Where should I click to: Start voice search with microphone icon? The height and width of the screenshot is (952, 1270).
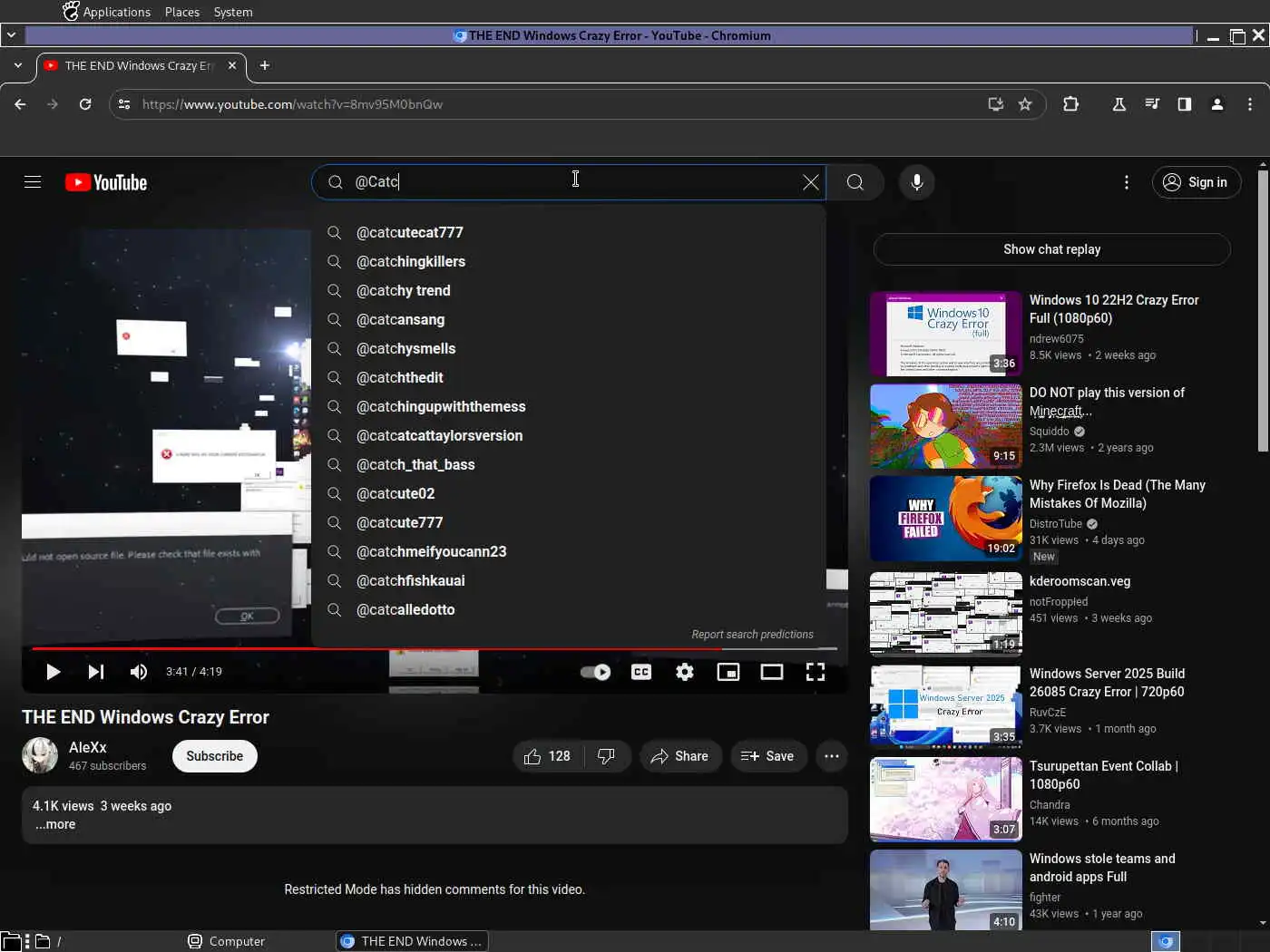917,182
